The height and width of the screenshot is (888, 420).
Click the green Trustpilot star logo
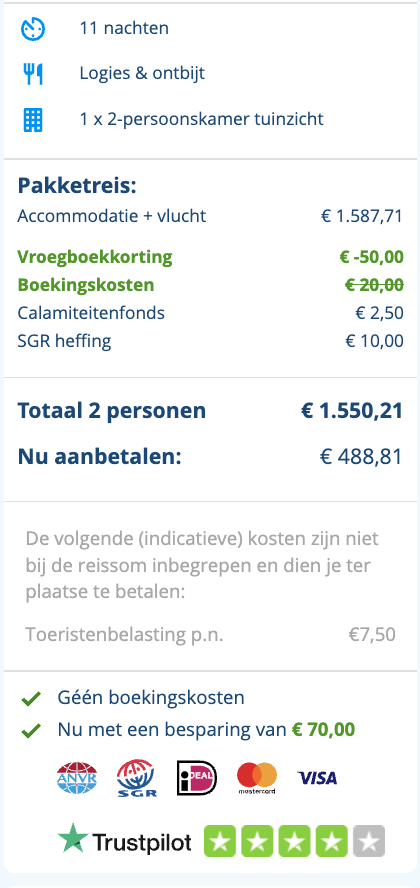(73, 839)
